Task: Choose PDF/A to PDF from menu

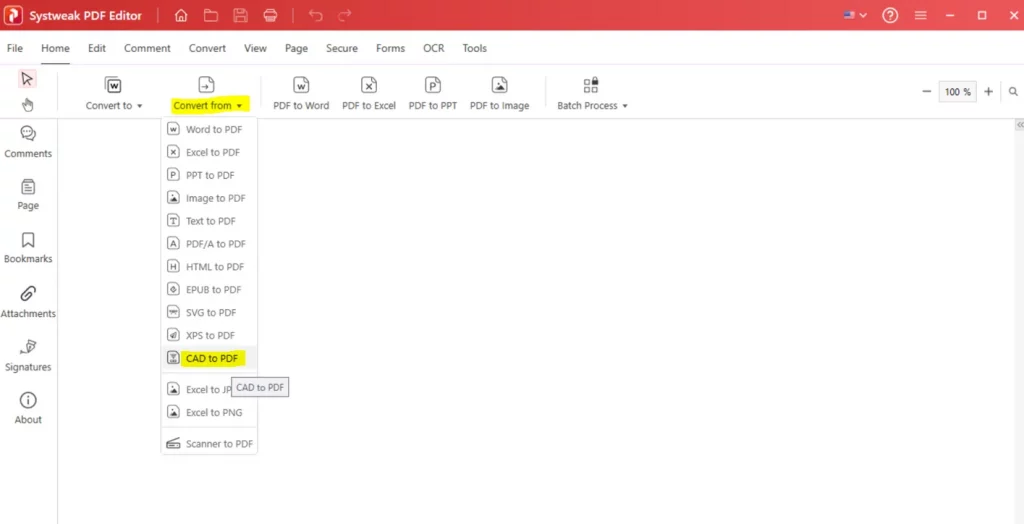Action: (209, 244)
